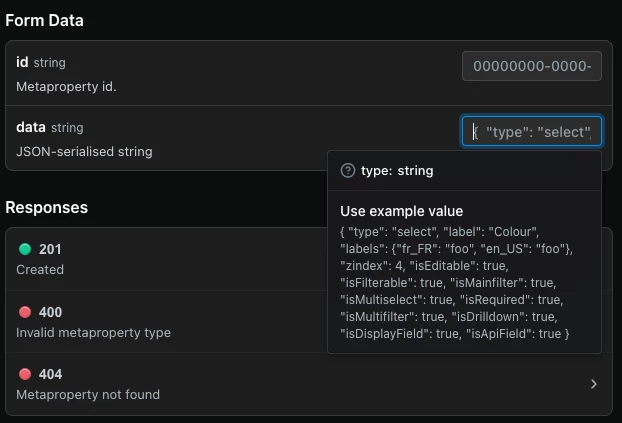The width and height of the screenshot is (622, 423).
Task: Click the question mark help icon
Action: point(348,170)
